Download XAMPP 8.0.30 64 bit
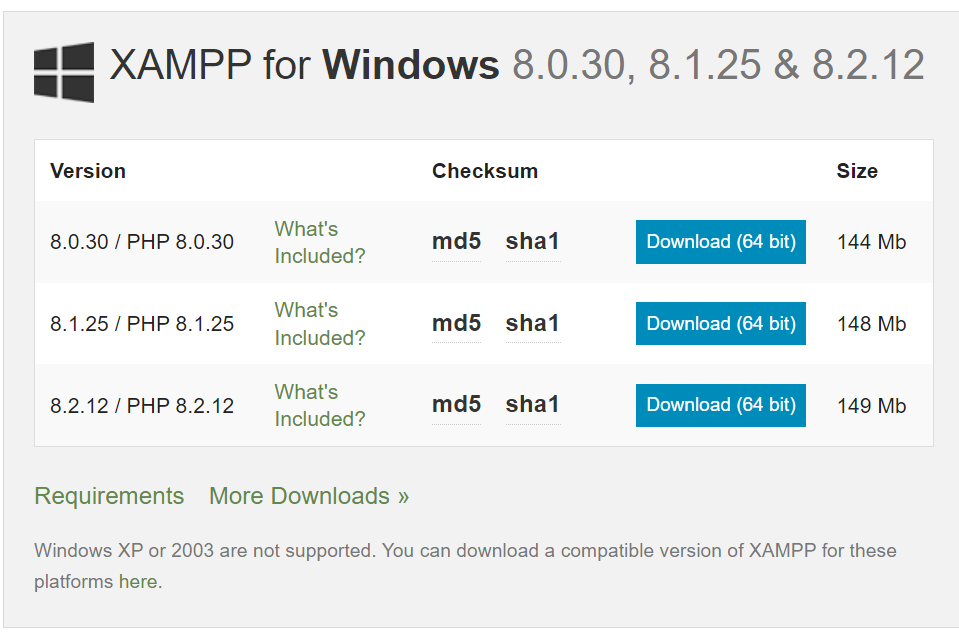 point(719,241)
